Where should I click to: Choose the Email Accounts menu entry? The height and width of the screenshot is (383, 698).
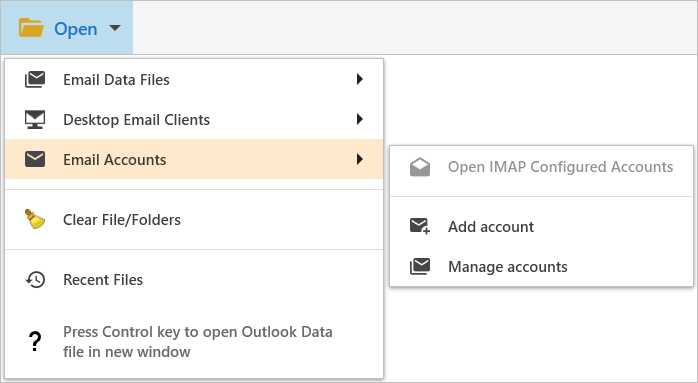tap(194, 159)
